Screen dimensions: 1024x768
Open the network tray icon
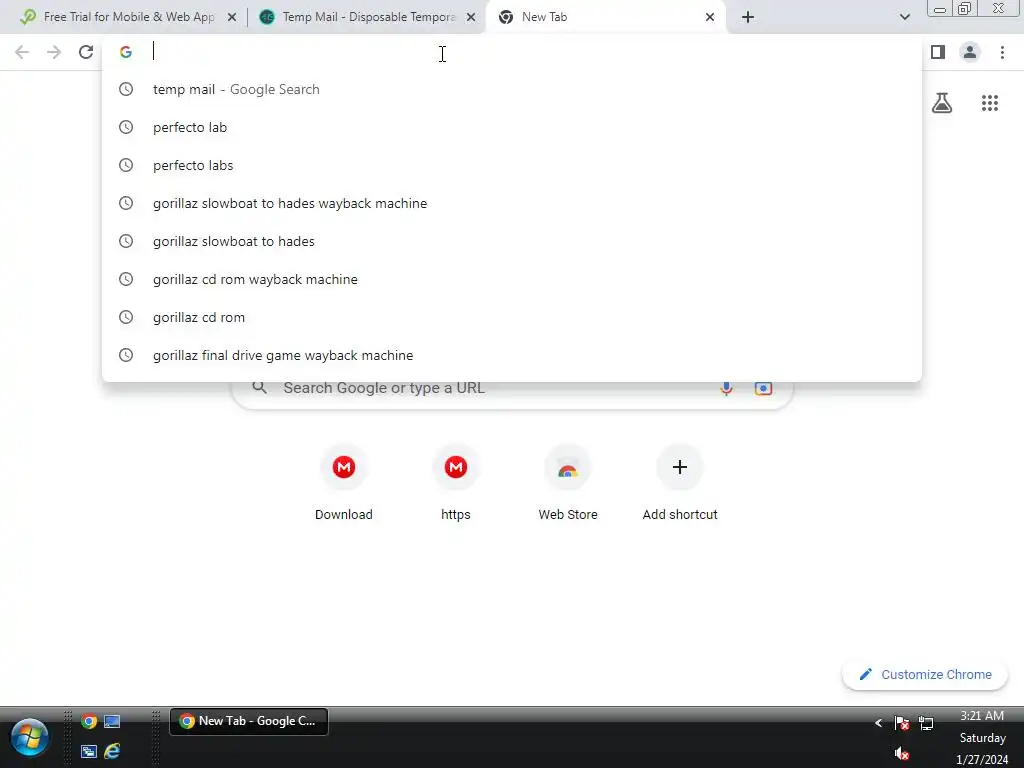926,723
